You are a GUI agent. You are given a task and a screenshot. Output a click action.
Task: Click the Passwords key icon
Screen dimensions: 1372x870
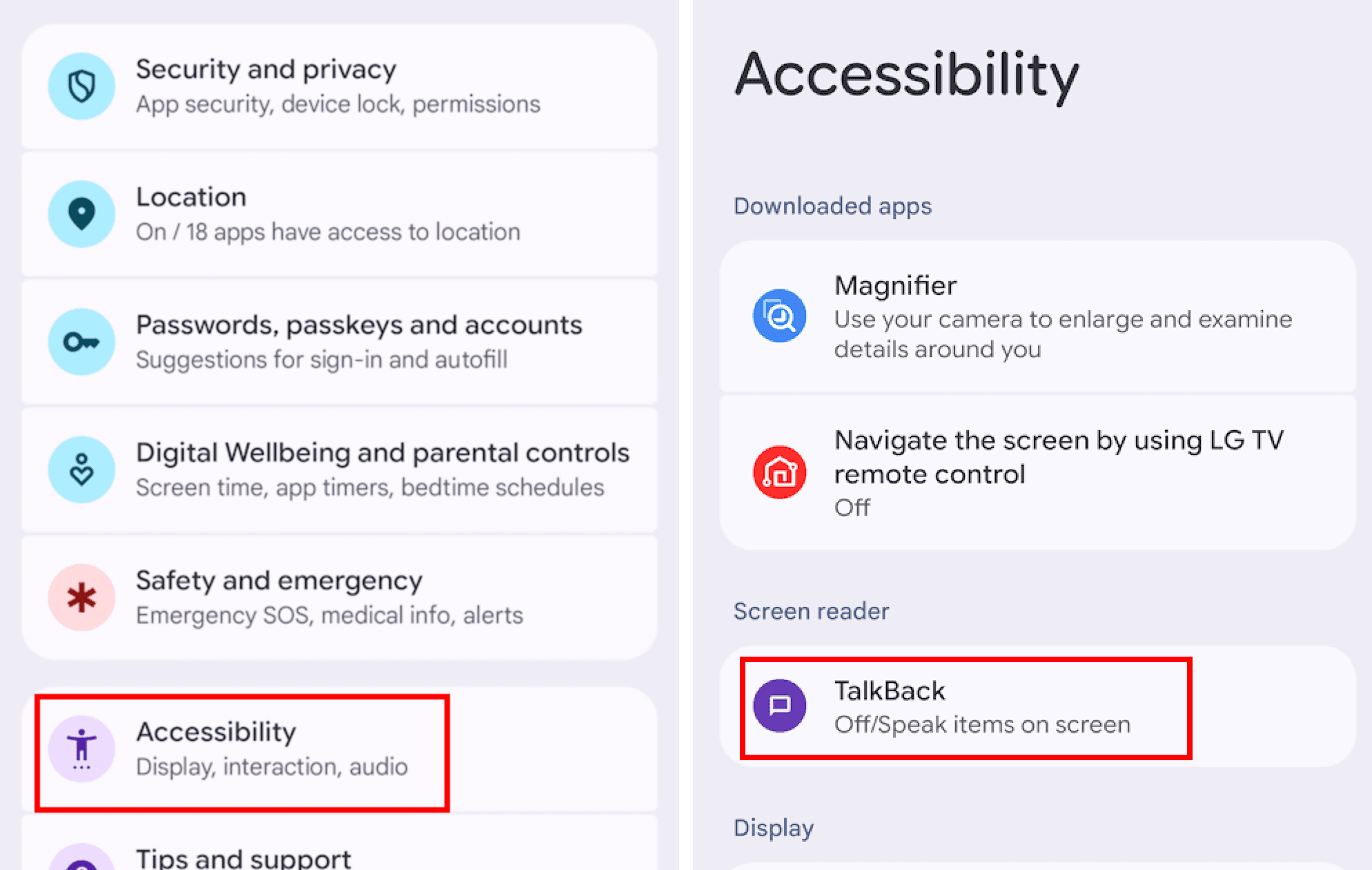[x=81, y=341]
